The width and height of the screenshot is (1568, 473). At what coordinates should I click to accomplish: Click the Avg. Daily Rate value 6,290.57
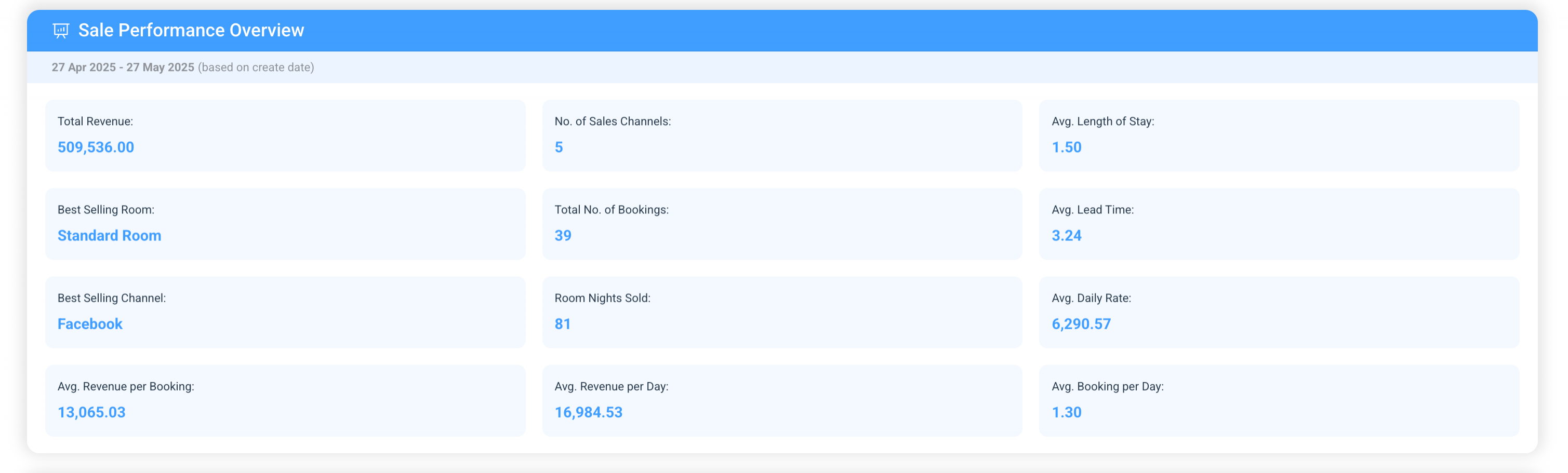click(1081, 324)
